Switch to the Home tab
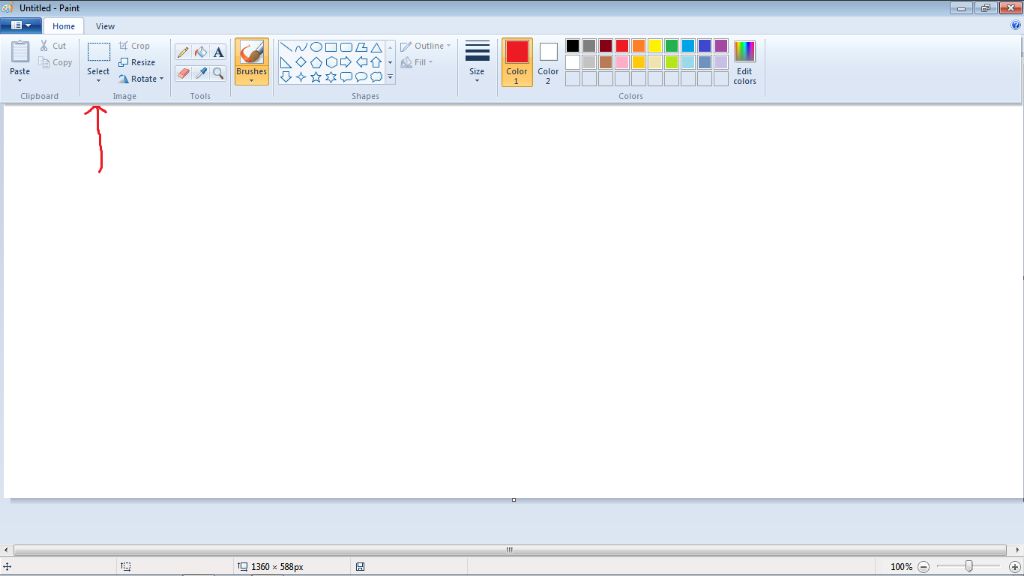 click(x=63, y=26)
